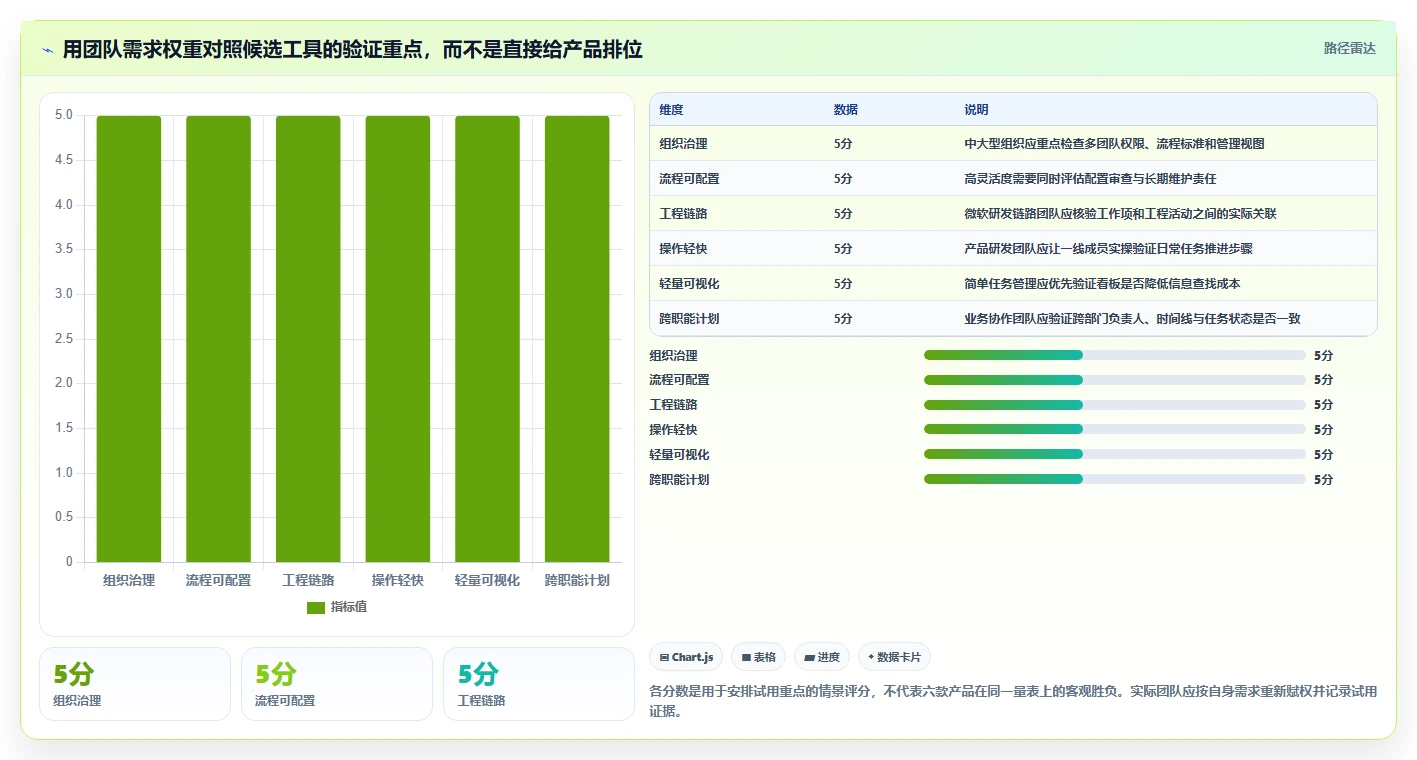
Task: Click the page title 用团队需求权重对照候选工具
Action: tap(353, 49)
